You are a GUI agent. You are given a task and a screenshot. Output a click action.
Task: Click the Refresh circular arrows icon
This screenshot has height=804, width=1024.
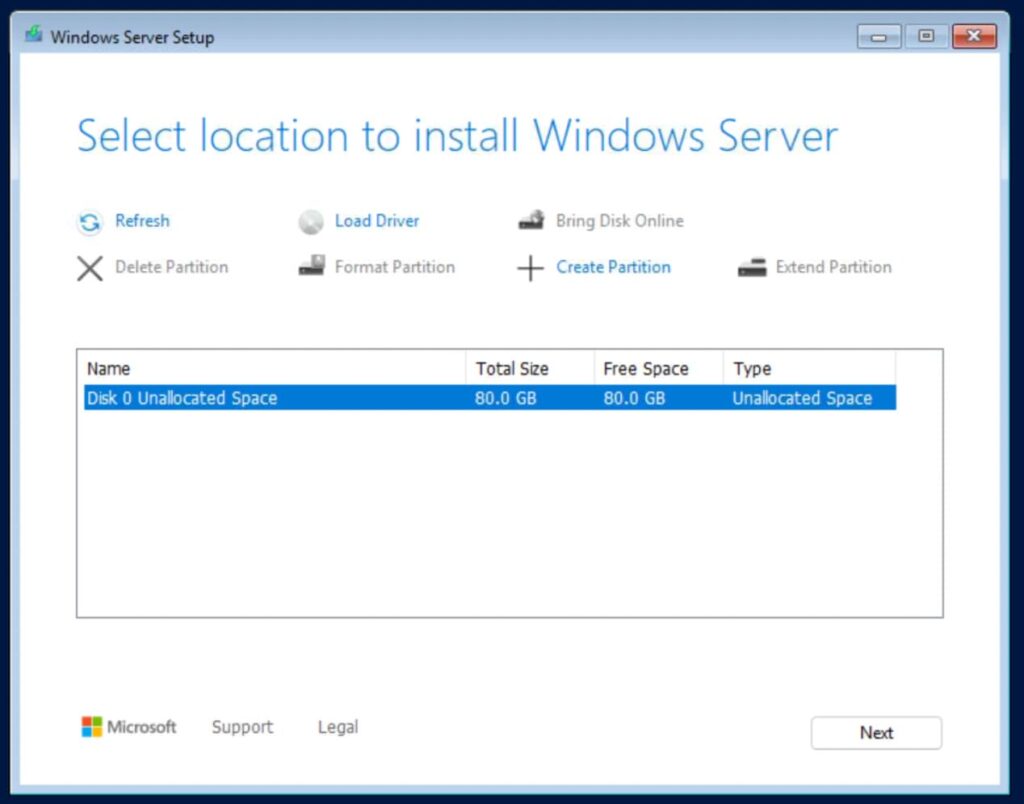tap(90, 222)
